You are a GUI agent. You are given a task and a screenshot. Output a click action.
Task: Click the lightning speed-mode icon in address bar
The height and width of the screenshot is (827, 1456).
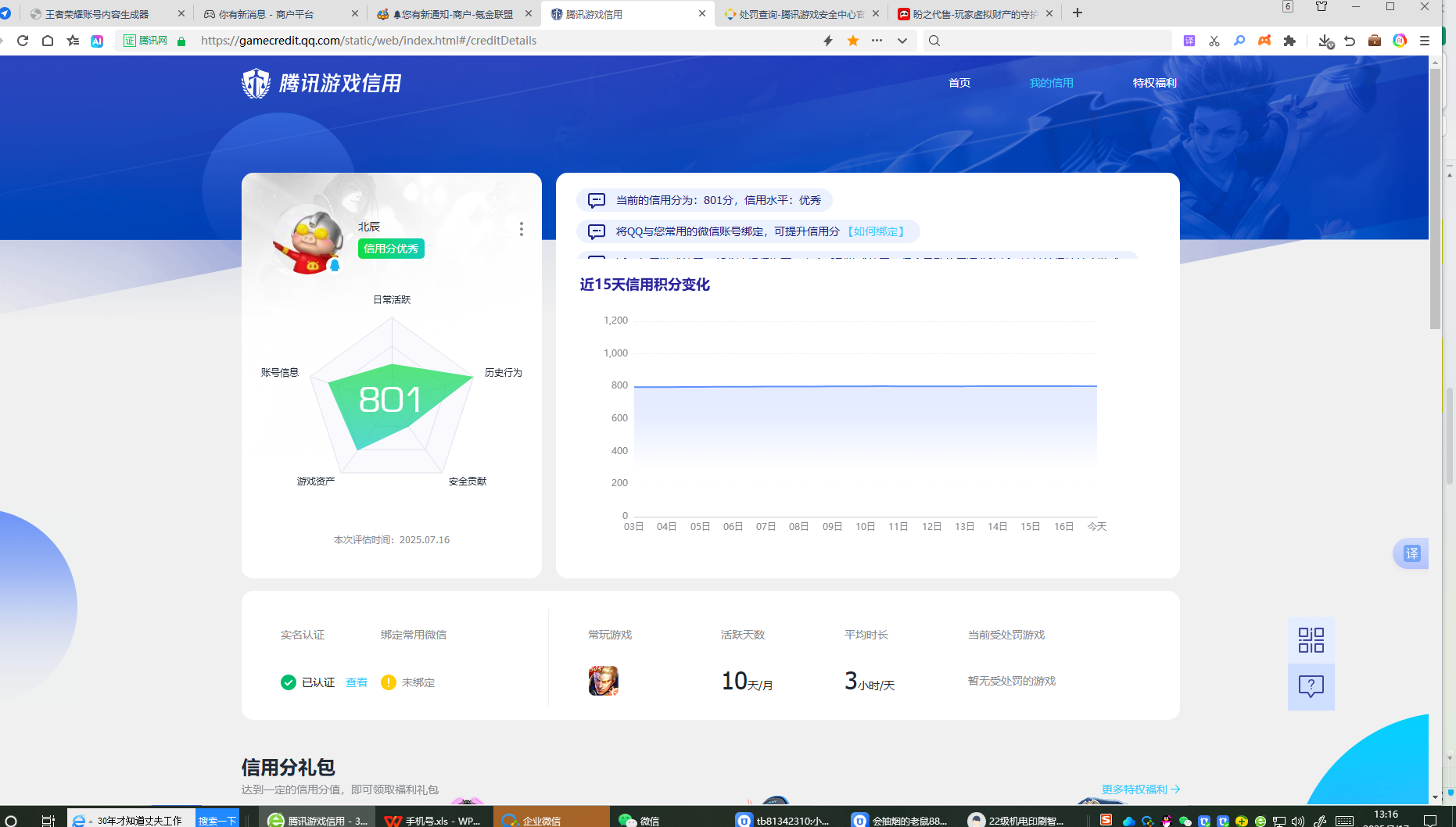(828, 41)
